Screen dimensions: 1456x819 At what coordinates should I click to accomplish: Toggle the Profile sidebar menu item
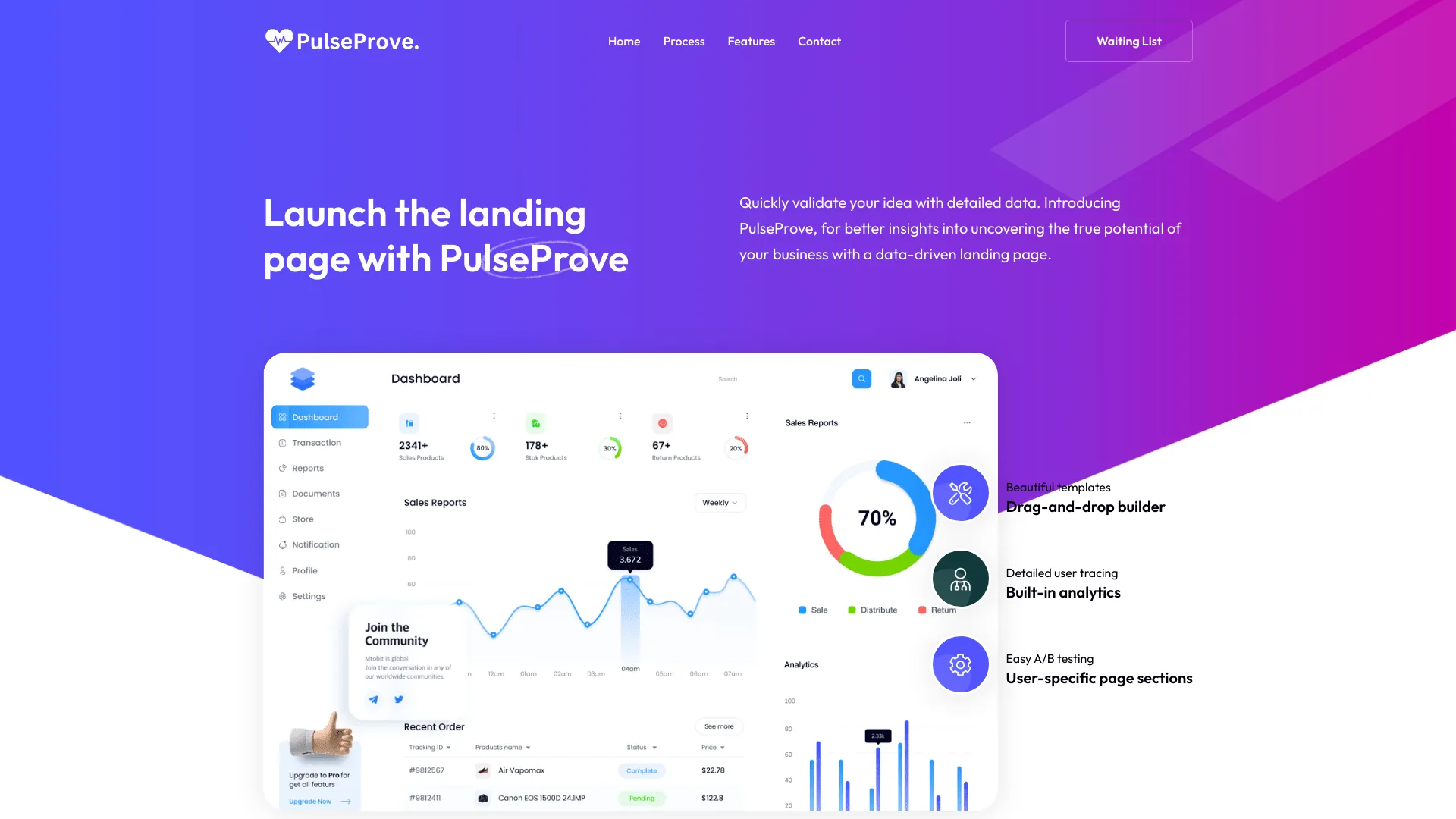(304, 569)
